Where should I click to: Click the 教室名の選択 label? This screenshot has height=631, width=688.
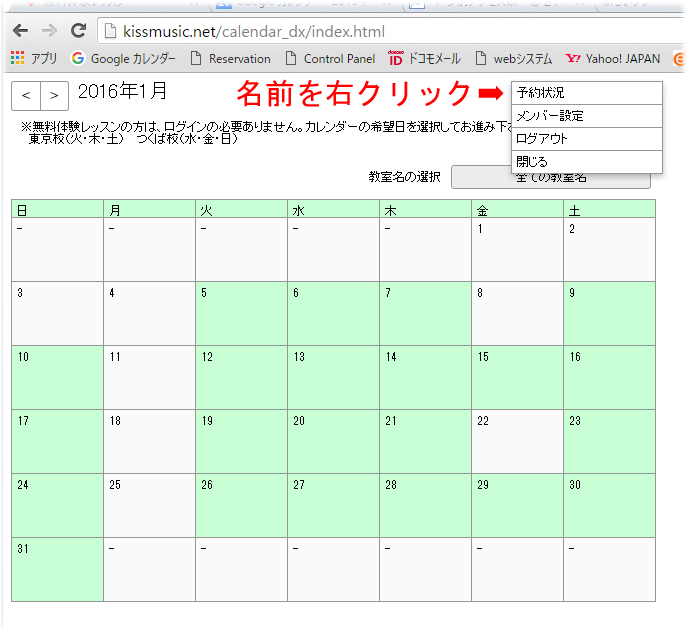pos(404,177)
